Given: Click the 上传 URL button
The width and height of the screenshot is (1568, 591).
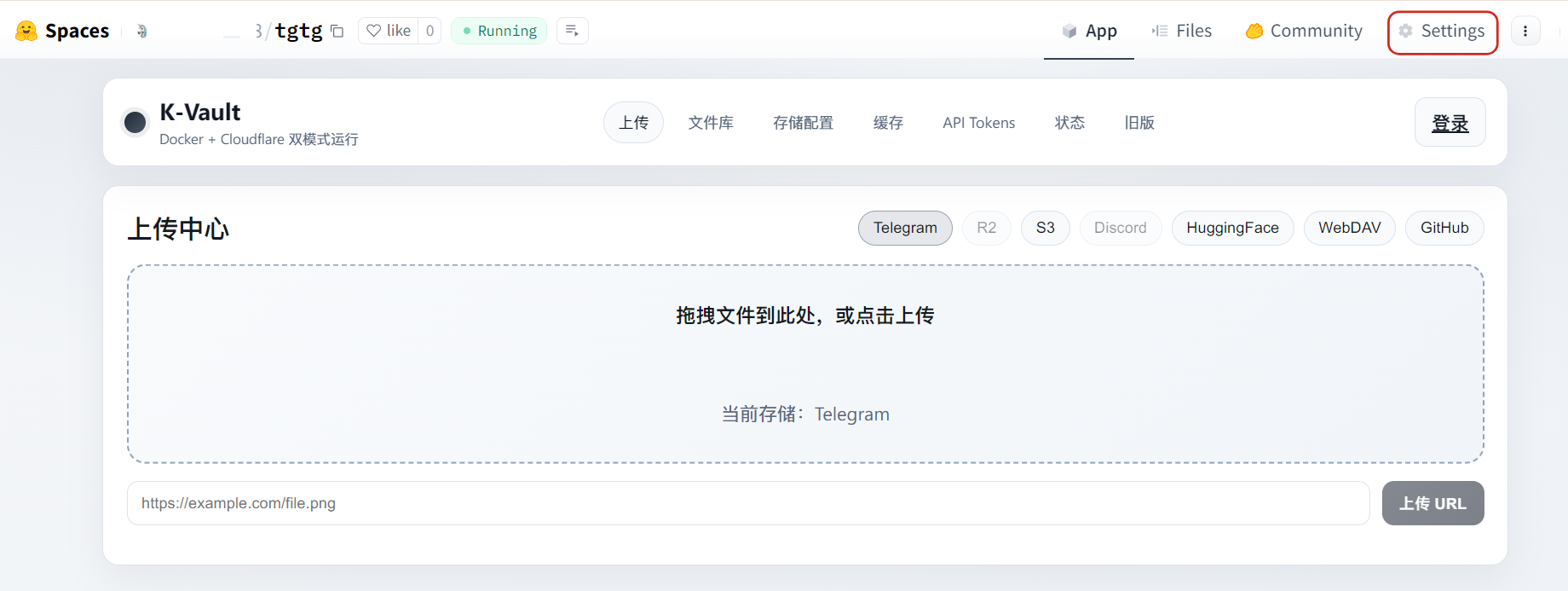Looking at the screenshot, I should (1433, 503).
